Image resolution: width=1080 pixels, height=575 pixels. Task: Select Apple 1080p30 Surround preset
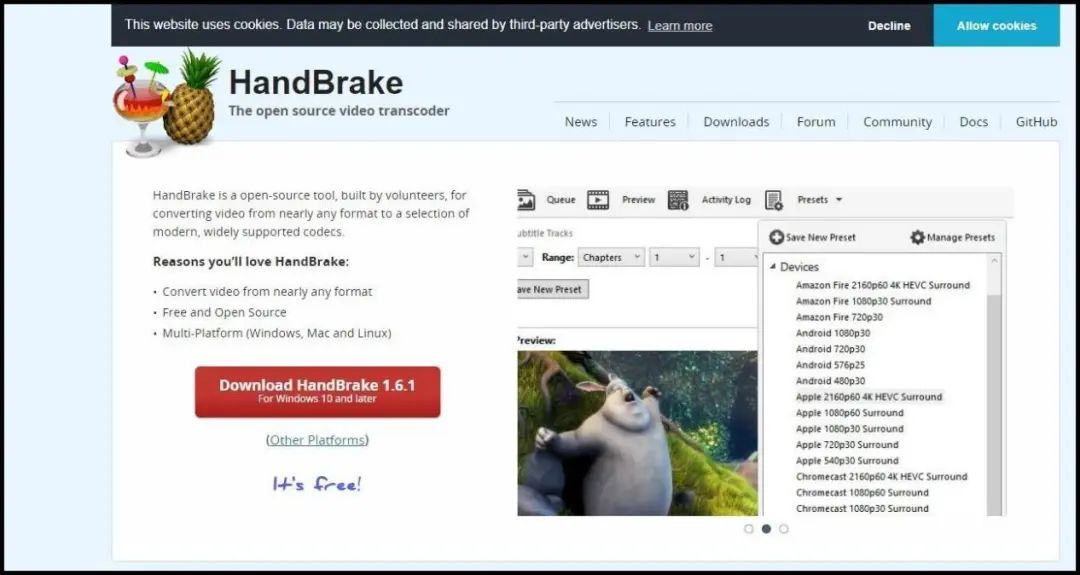coord(849,428)
